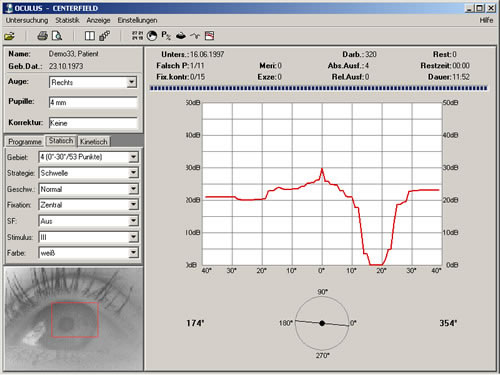The width and height of the screenshot is (500, 375).
Task: Open the Statistik menu
Action: (67, 20)
